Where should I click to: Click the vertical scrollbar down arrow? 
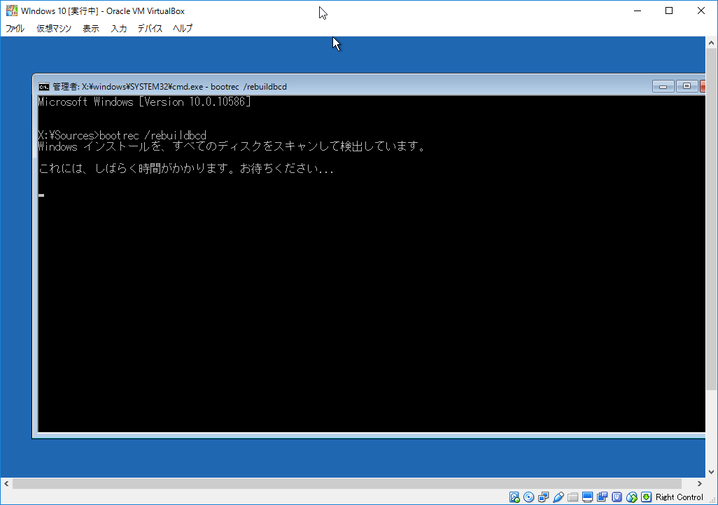pyautogui.click(x=711, y=472)
